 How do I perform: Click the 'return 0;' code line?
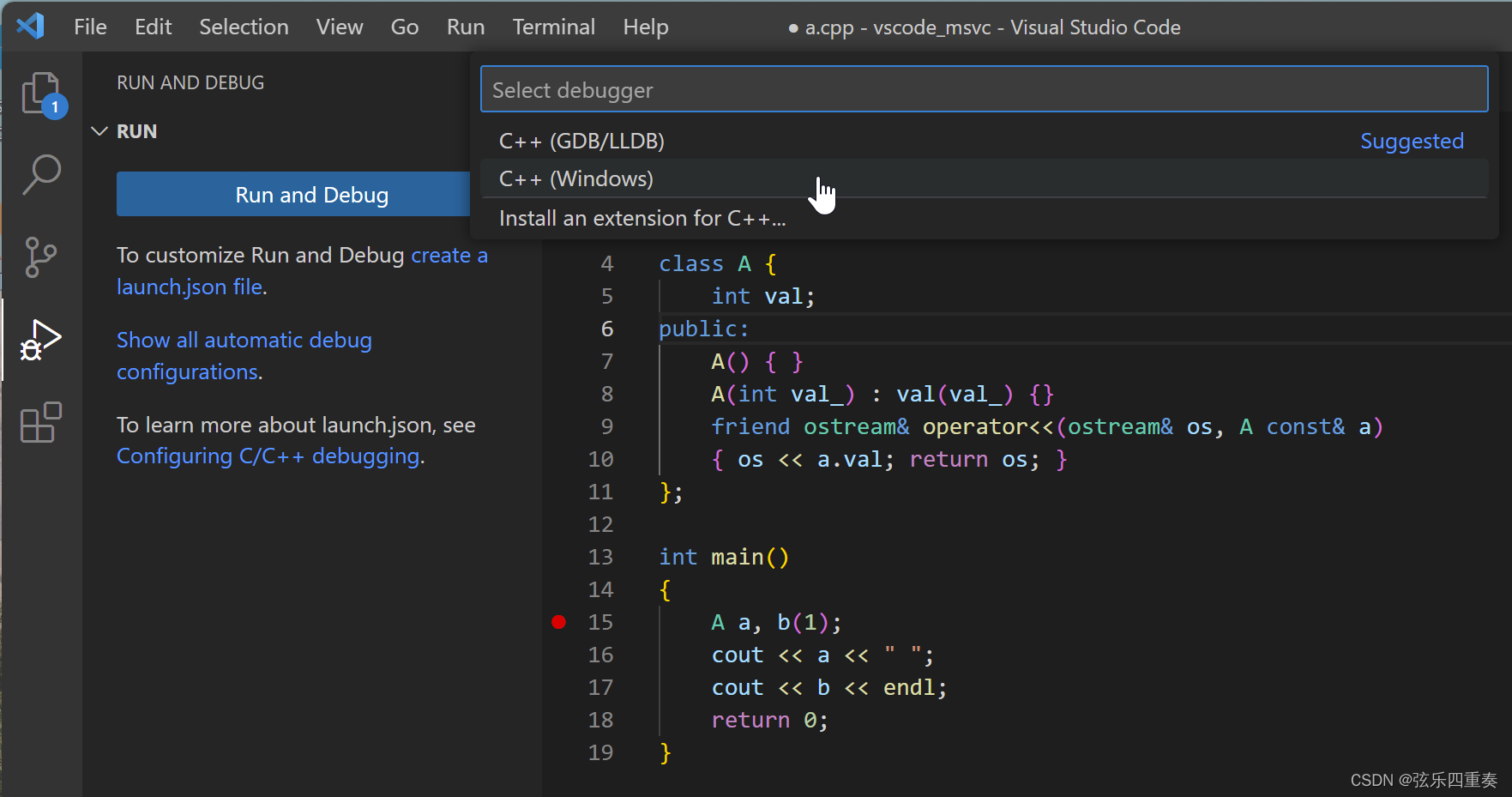pyautogui.click(x=770, y=720)
